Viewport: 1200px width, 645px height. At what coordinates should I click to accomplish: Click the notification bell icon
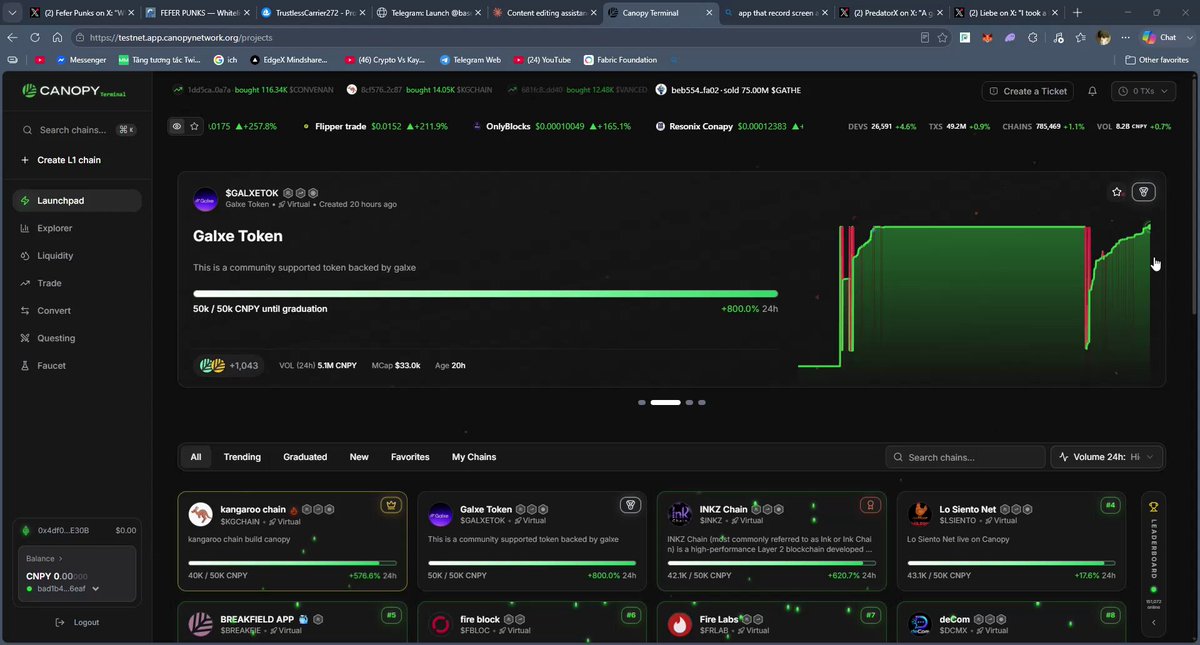pos(1093,91)
